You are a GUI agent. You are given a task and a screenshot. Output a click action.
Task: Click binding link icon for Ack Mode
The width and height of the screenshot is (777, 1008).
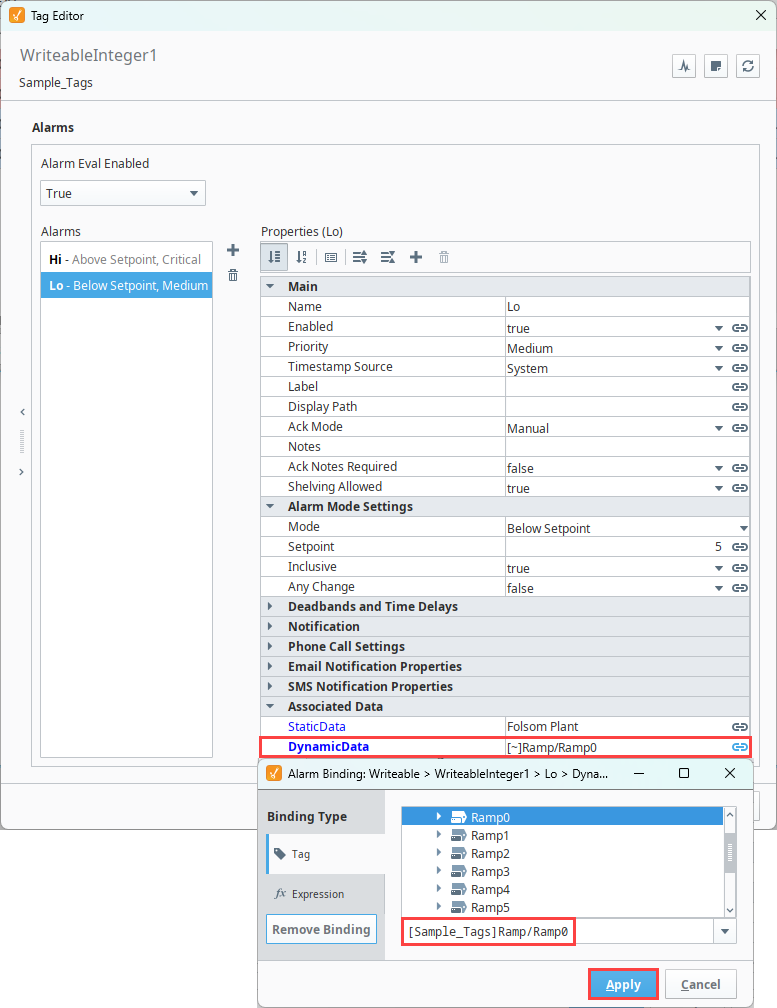pyautogui.click(x=740, y=428)
